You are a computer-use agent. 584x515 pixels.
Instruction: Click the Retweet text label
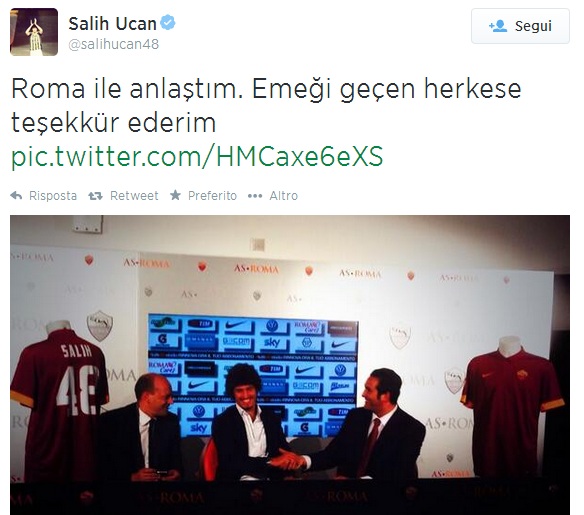134,195
